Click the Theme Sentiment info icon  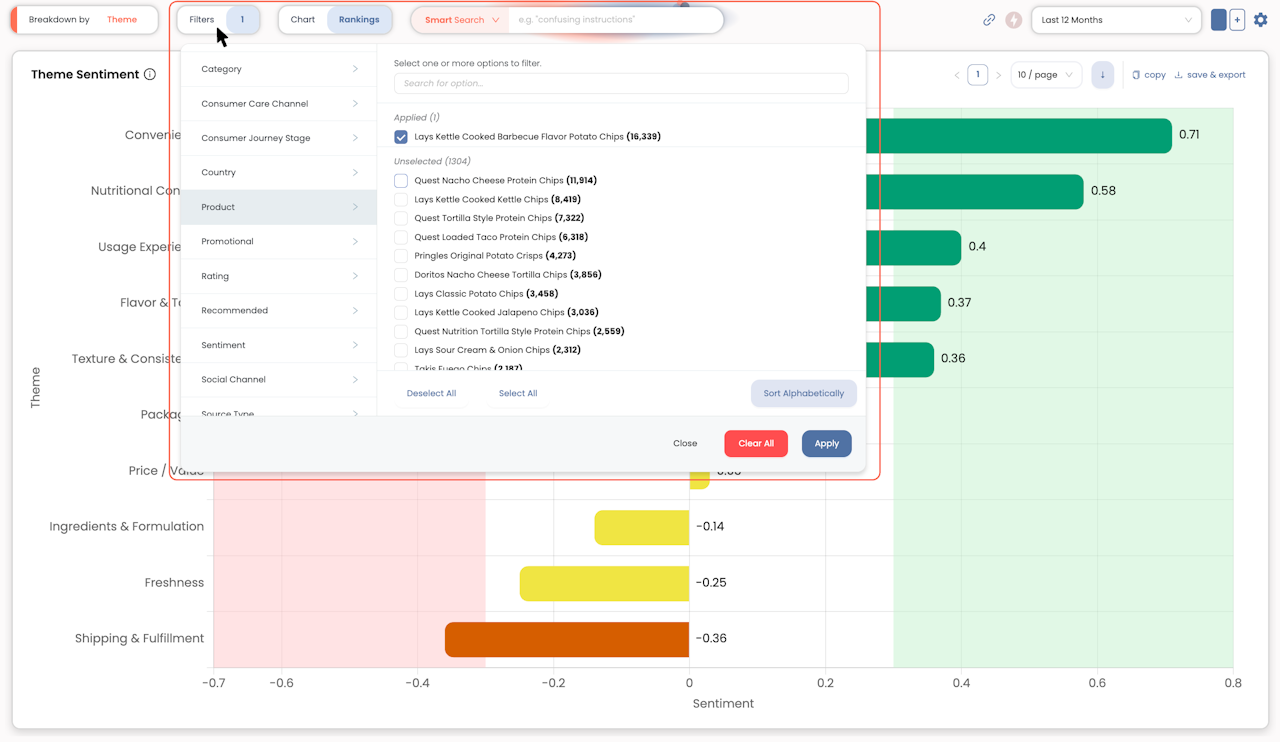point(150,74)
